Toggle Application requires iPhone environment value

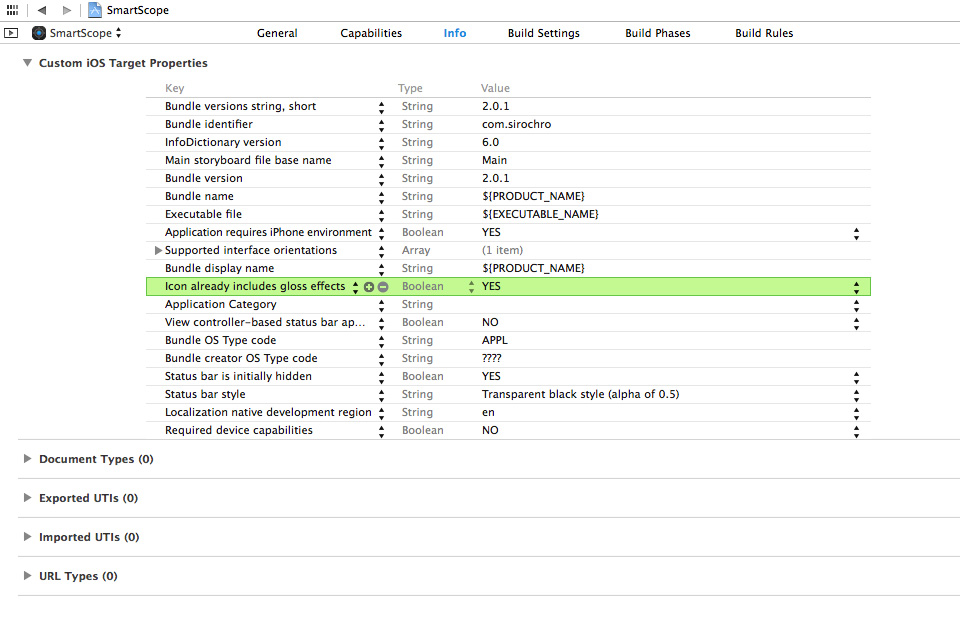pyautogui.click(x=857, y=232)
